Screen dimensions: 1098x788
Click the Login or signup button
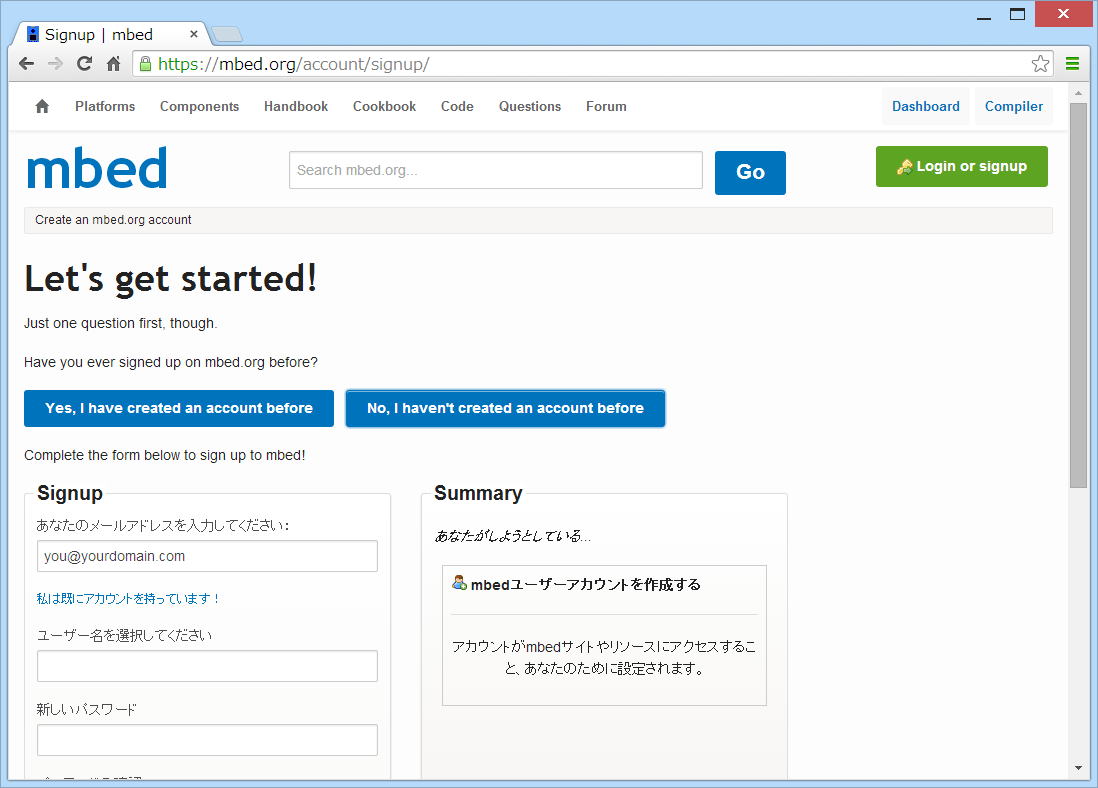tap(961, 166)
